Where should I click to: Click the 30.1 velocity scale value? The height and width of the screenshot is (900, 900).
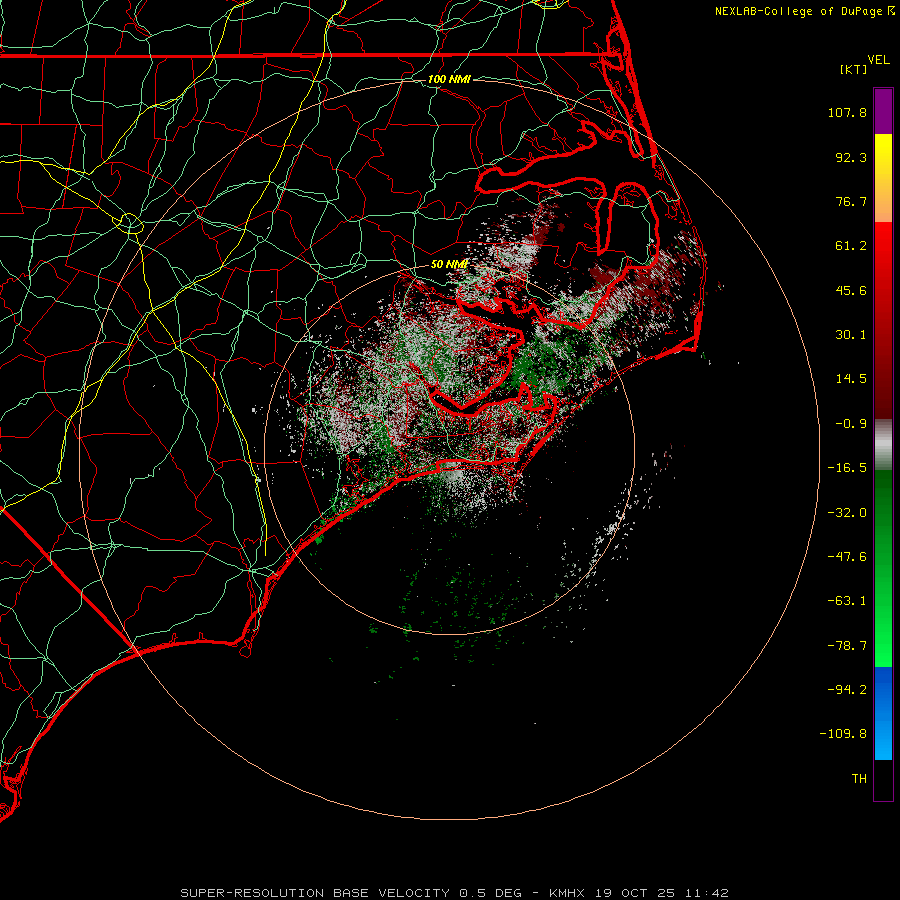point(851,335)
